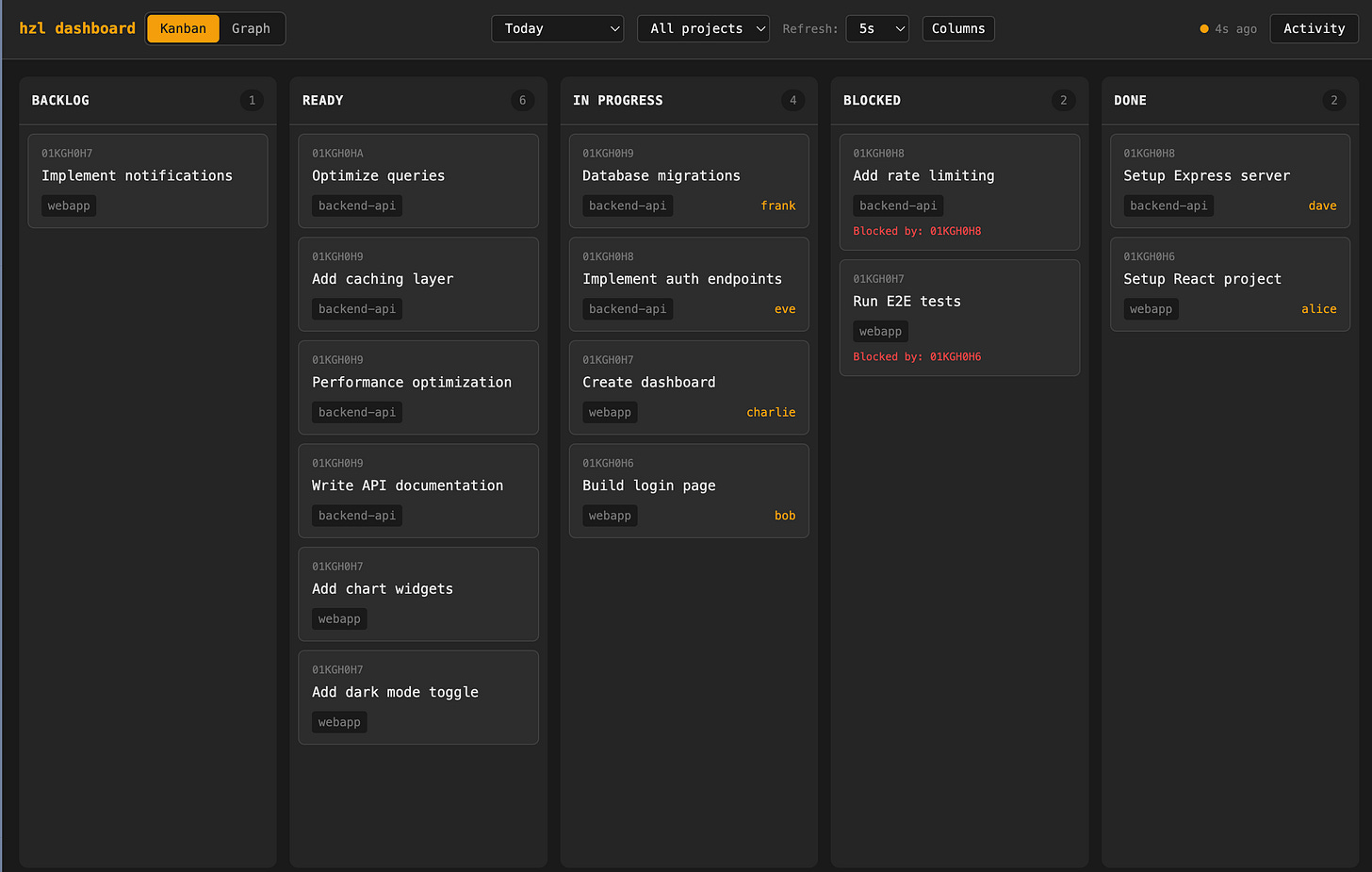This screenshot has width=1372, height=872.
Task: Click the "4s ago" last-updated text
Action: pos(1235,29)
